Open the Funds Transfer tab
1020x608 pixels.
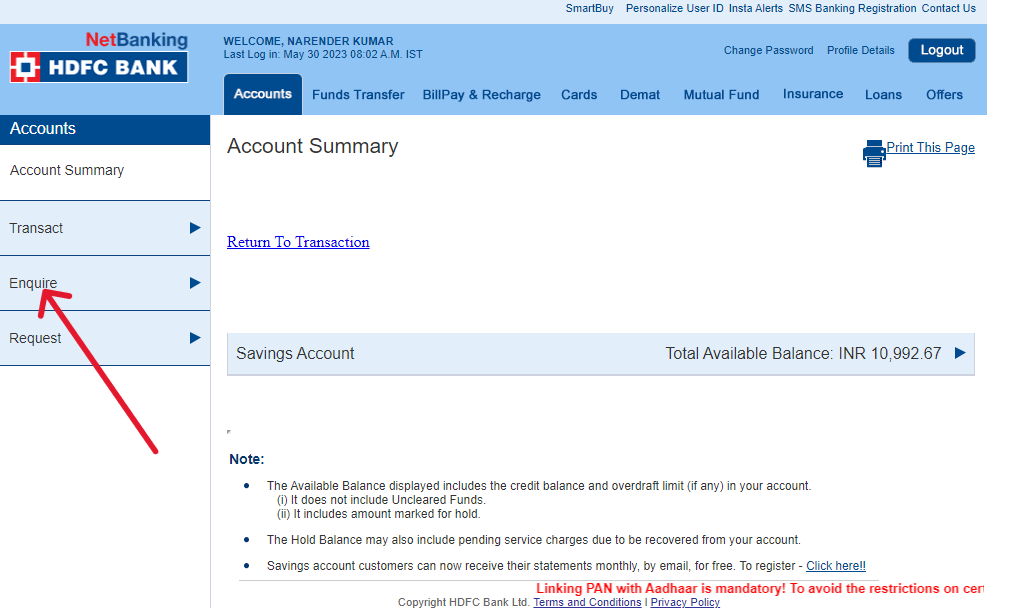click(x=358, y=95)
